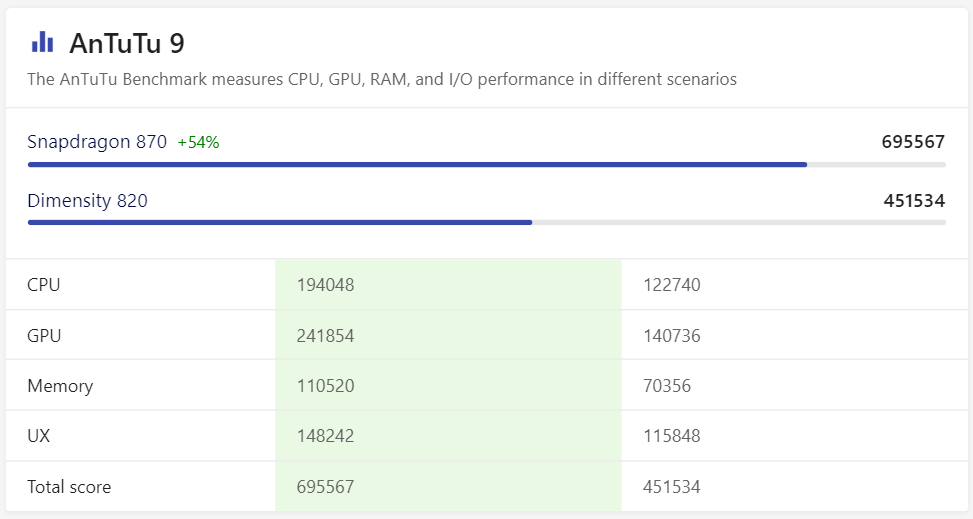Image resolution: width=973 pixels, height=519 pixels.
Task: Click the CPU row label
Action: (43, 285)
